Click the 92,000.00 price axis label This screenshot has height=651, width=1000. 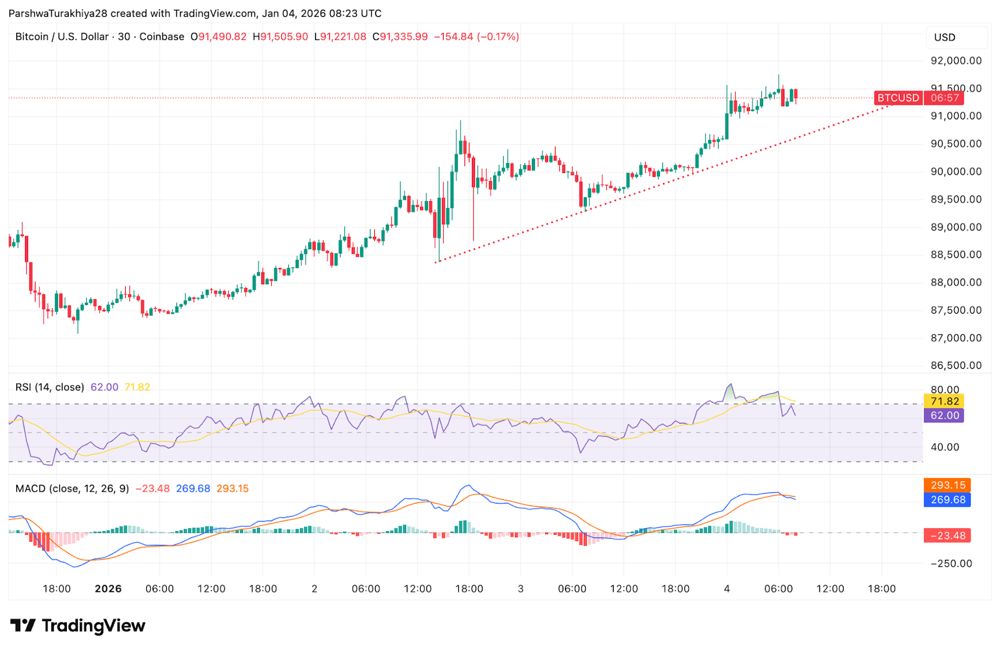point(953,60)
